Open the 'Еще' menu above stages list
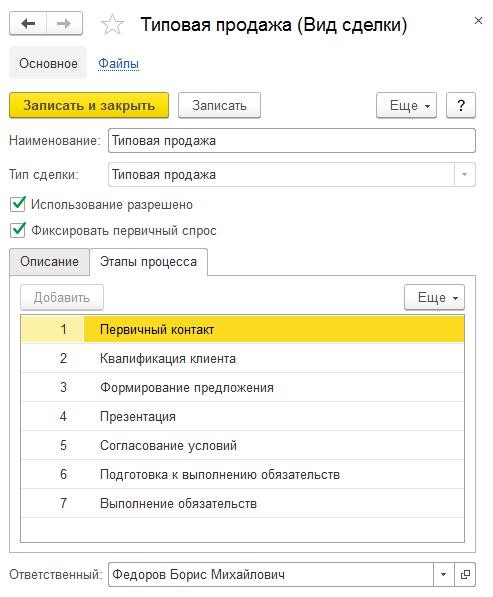Image resolution: width=493 pixels, height=597 pixels. click(434, 297)
